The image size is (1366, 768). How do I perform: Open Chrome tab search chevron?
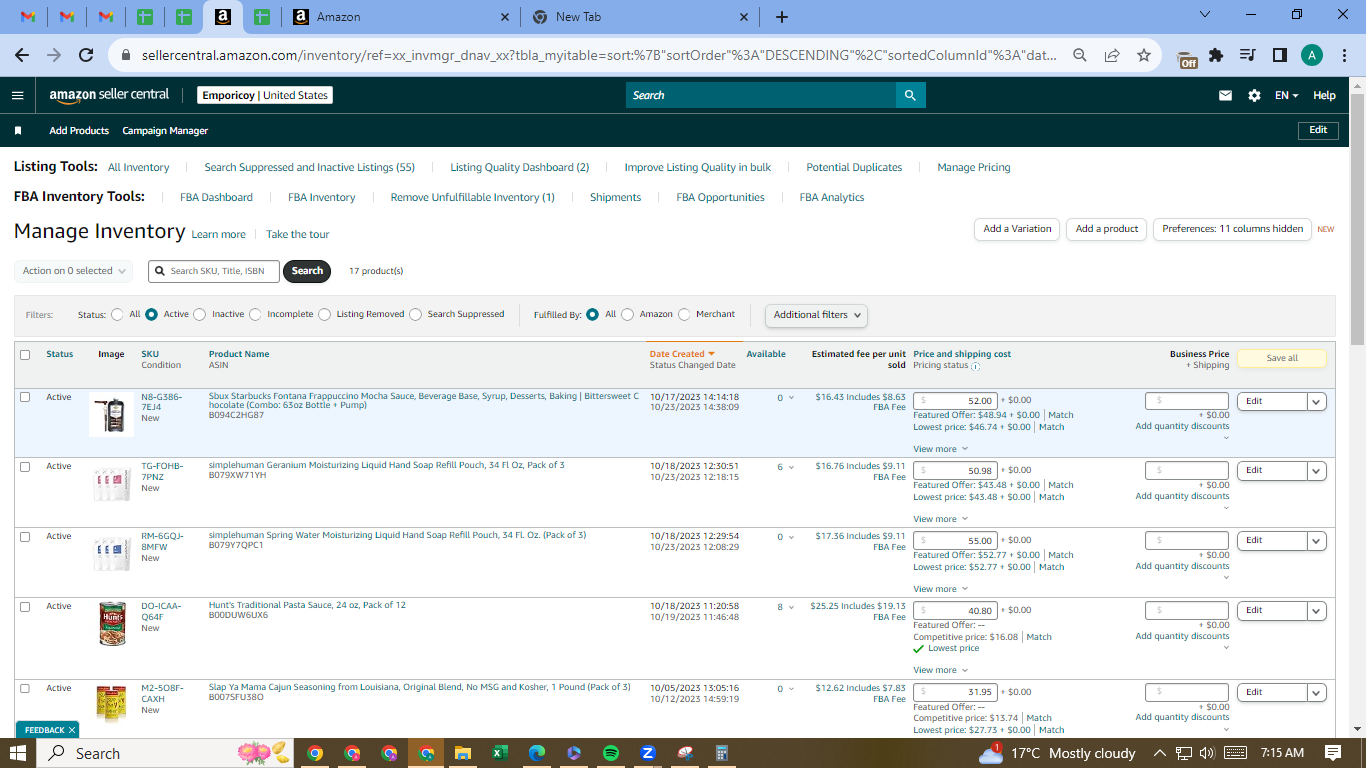1204,15
